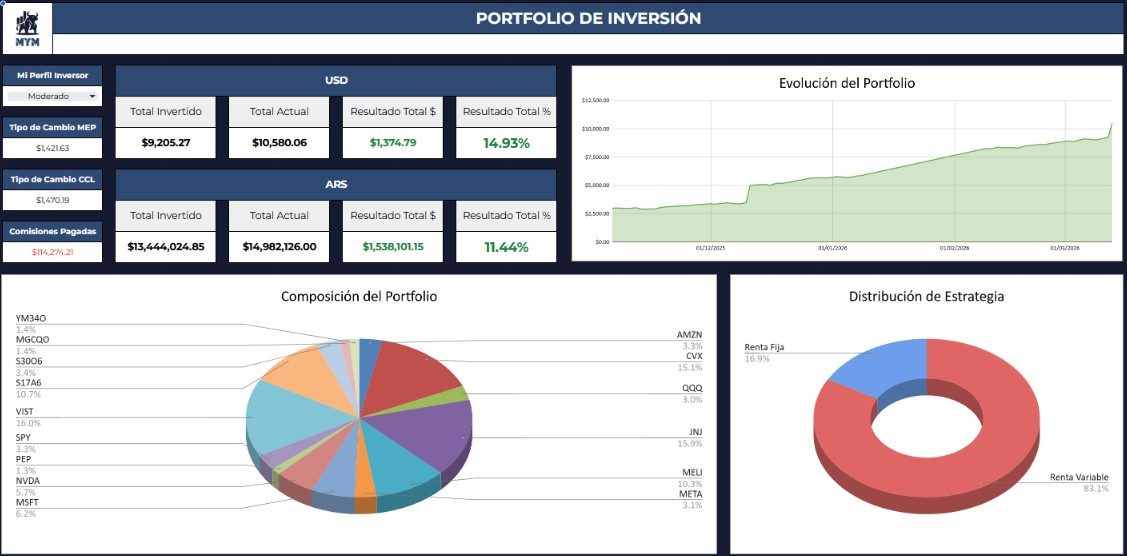This screenshot has height=556, width=1127.
Task: Select USD Total Invertido $9,205.27
Action: coord(166,143)
